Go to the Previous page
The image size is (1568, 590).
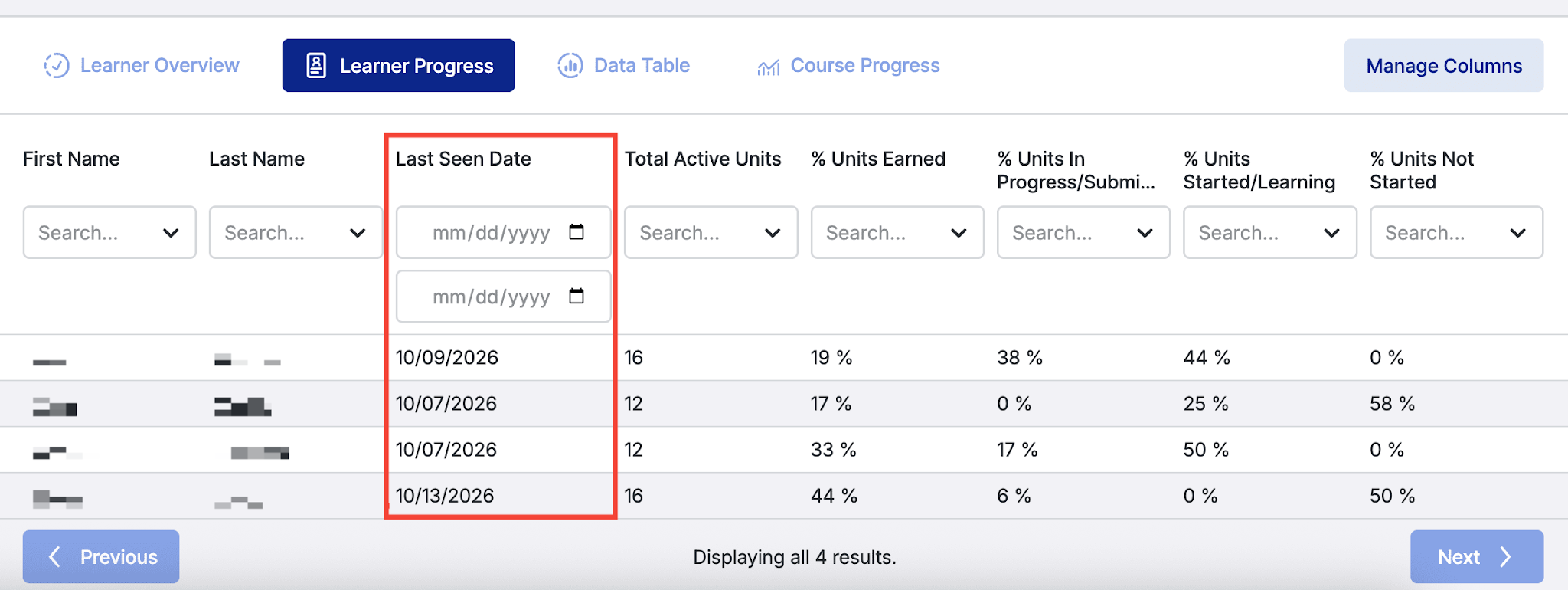(101, 556)
